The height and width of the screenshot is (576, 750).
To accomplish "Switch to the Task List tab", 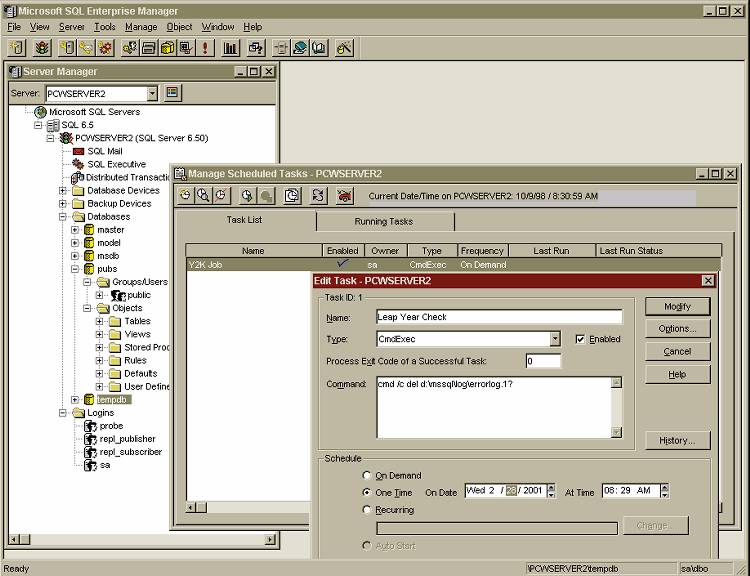I will (x=244, y=220).
